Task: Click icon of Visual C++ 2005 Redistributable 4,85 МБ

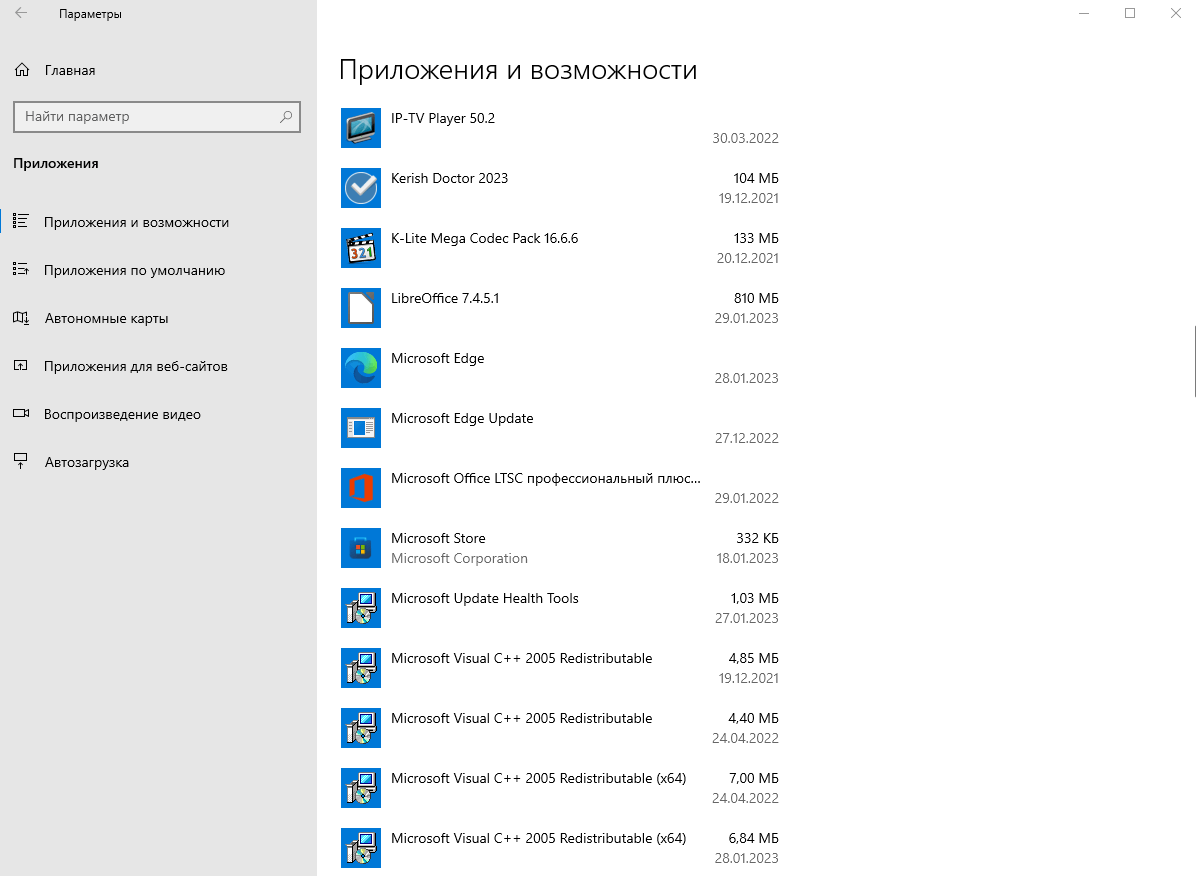Action: point(361,668)
